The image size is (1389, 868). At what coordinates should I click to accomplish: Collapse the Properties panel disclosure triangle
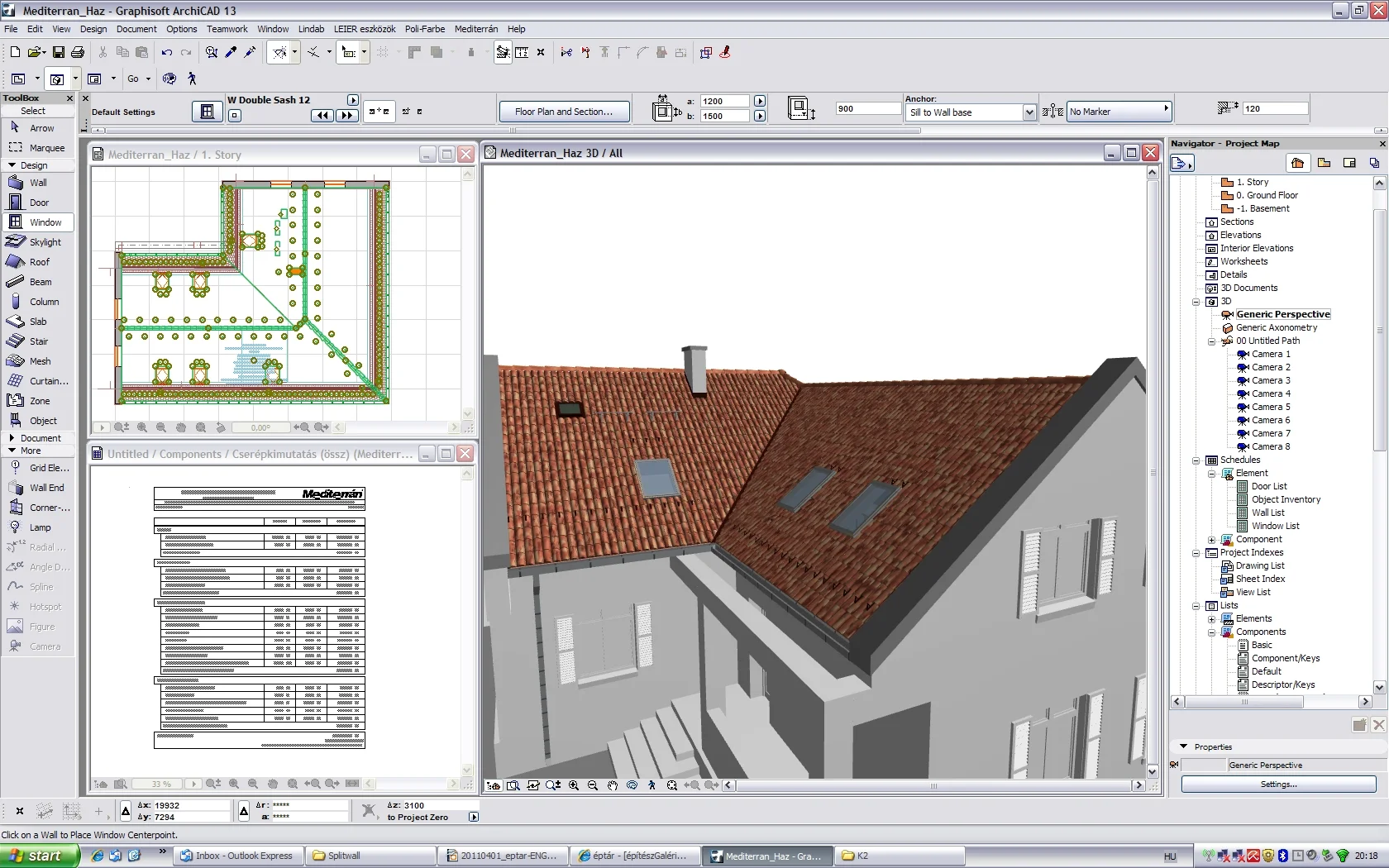1183,746
